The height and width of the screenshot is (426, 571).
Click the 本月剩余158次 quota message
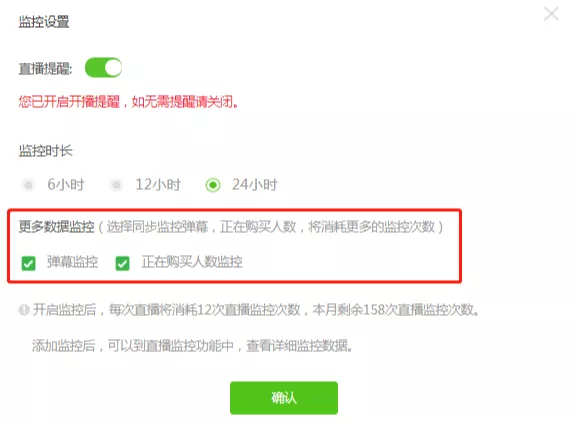coord(396,310)
